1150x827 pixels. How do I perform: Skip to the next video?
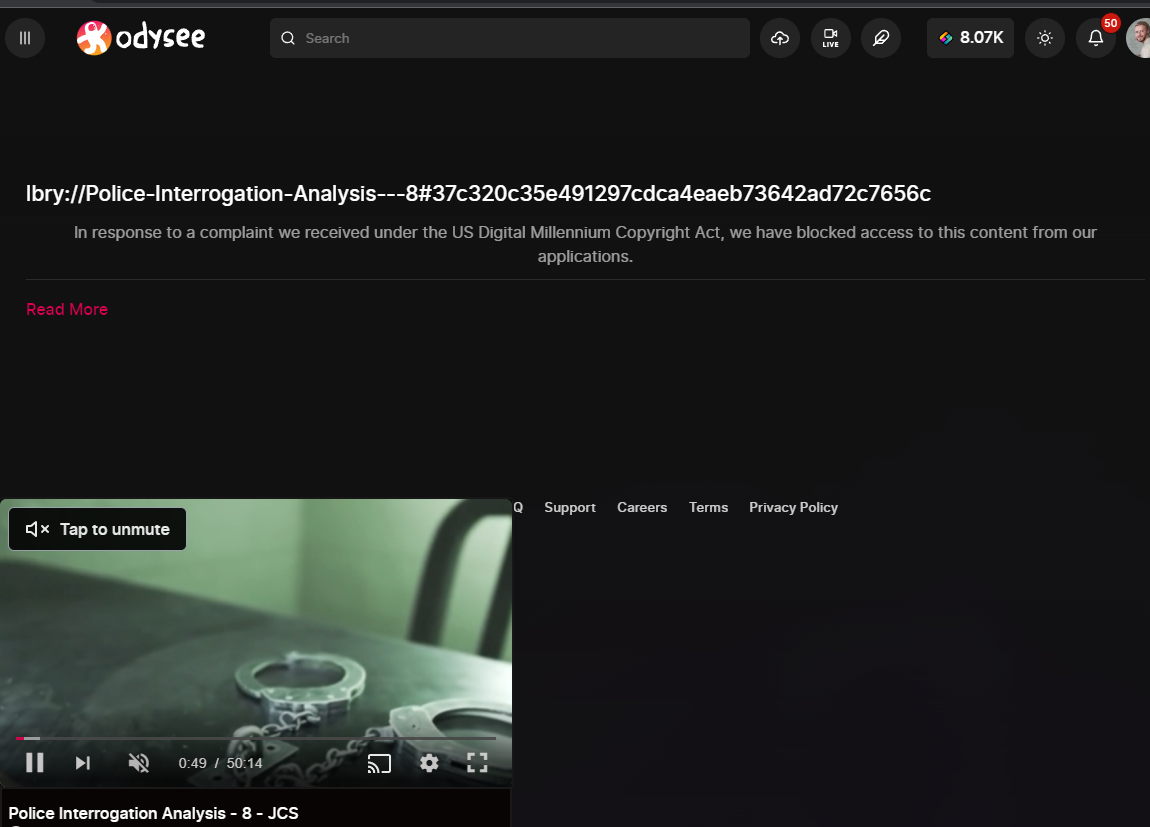tap(81, 762)
